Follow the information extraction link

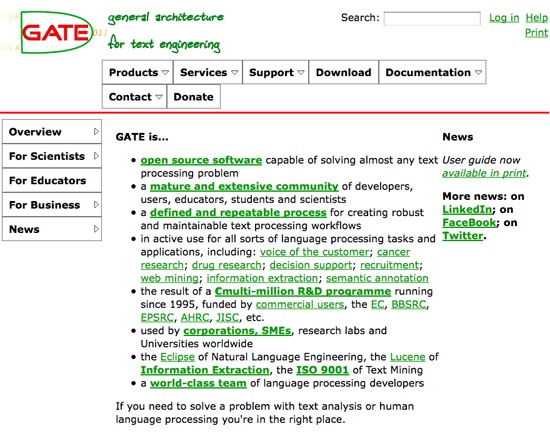click(x=262, y=278)
